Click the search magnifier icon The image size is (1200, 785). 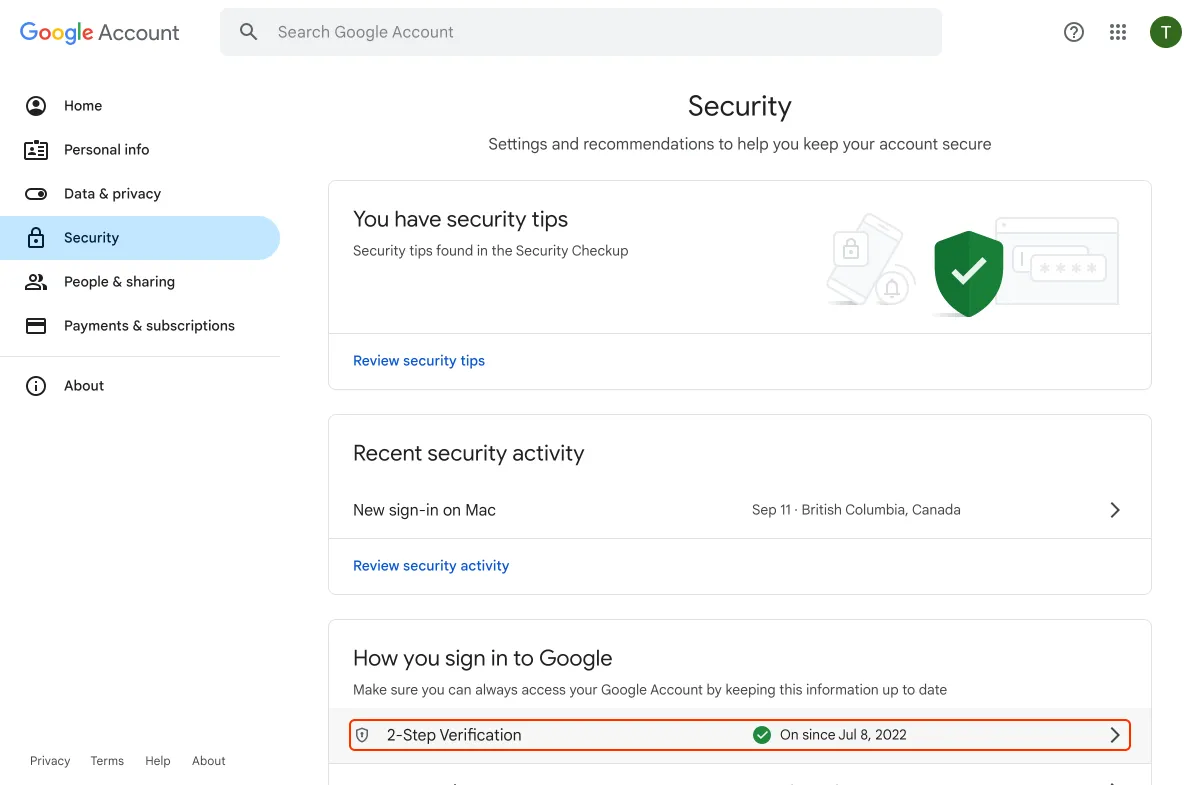[x=248, y=32]
